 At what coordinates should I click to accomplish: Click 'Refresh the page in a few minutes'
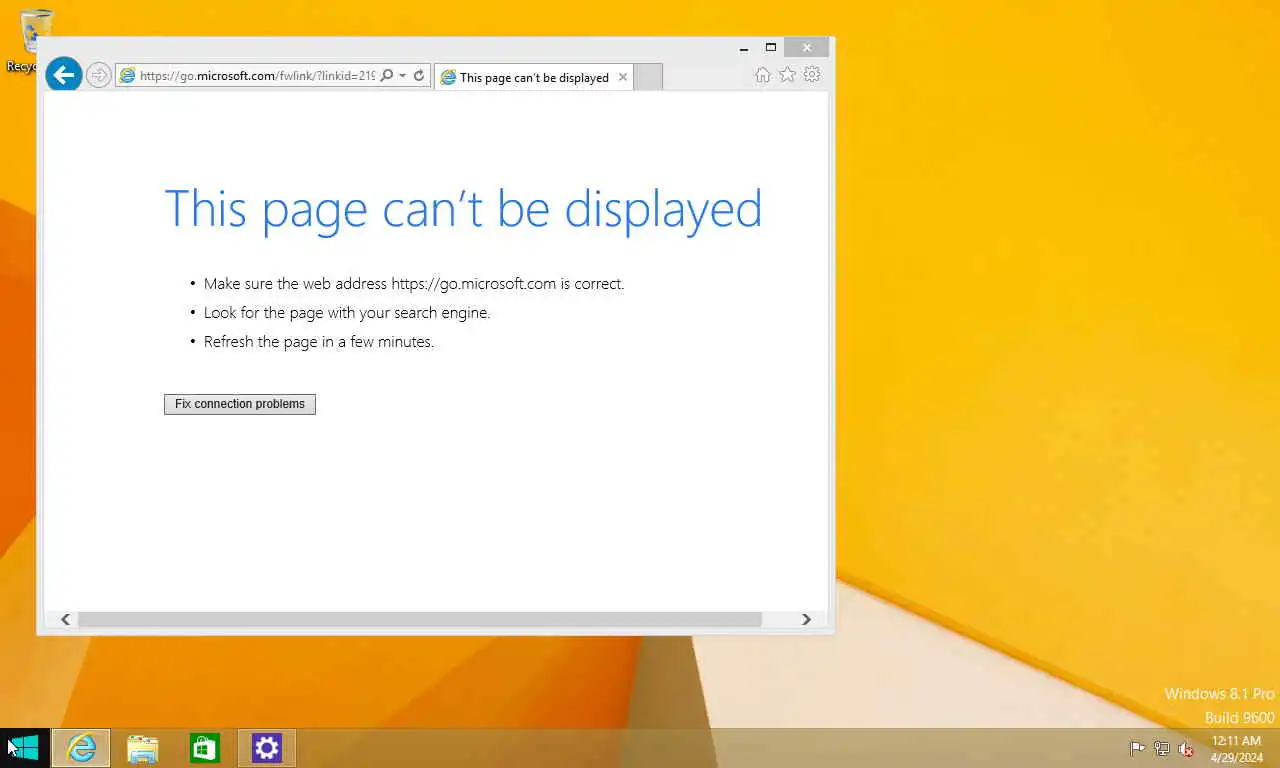(319, 342)
